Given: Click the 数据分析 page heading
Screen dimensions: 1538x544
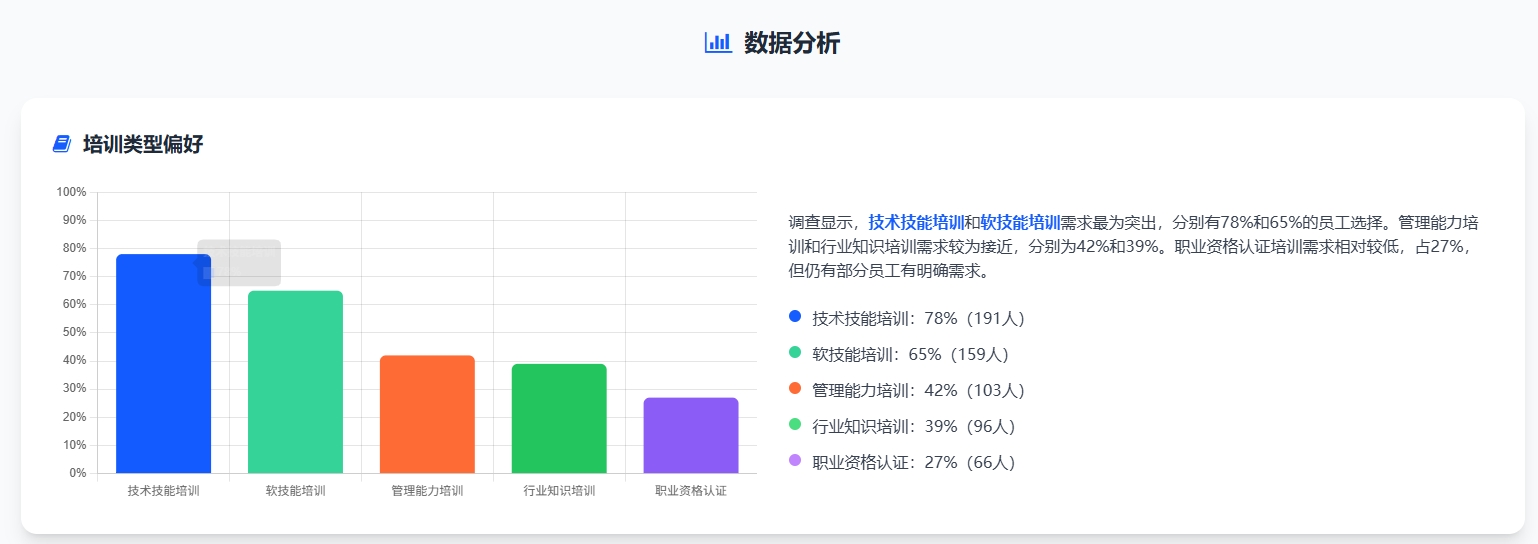Looking at the screenshot, I should pos(792,43).
